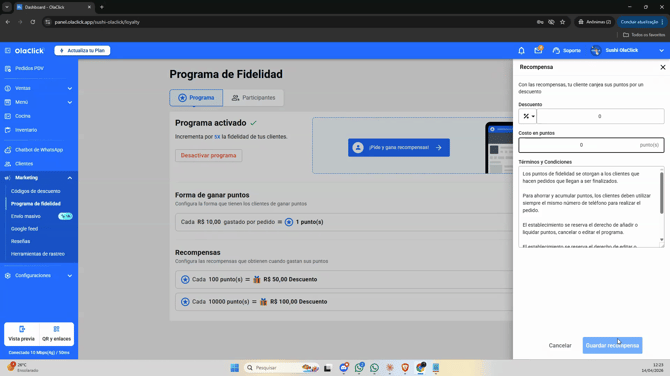
Task: Click star icon in 10000 punto(s) reward row
Action: (185, 302)
